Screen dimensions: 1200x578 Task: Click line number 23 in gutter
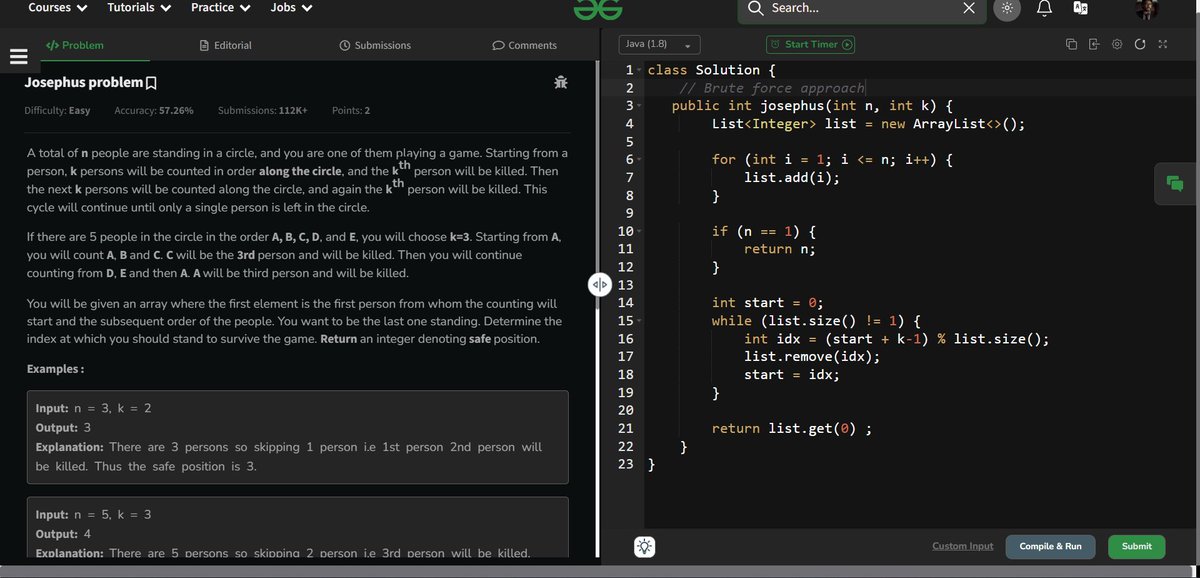(626, 465)
